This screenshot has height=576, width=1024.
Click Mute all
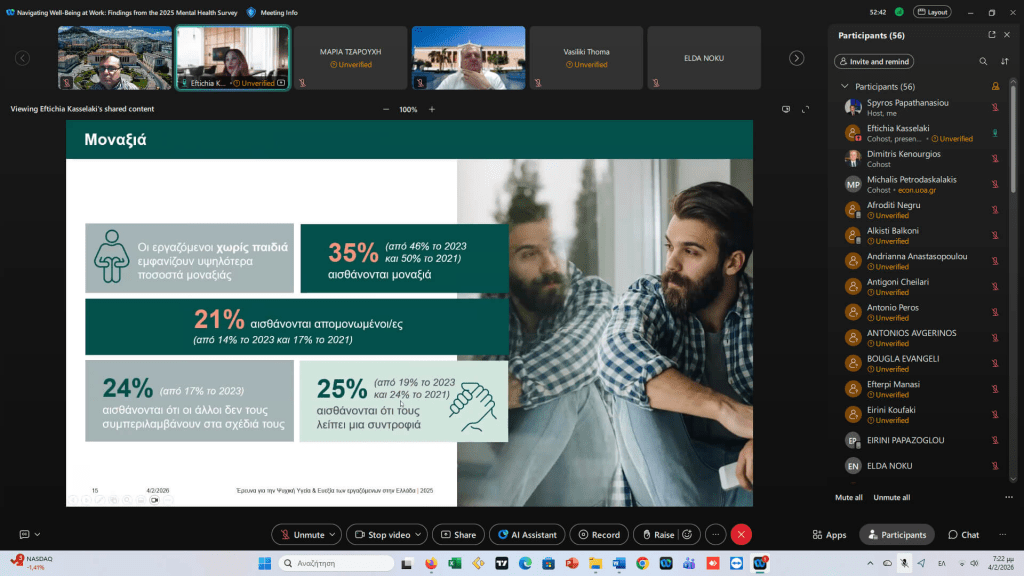[x=848, y=498]
